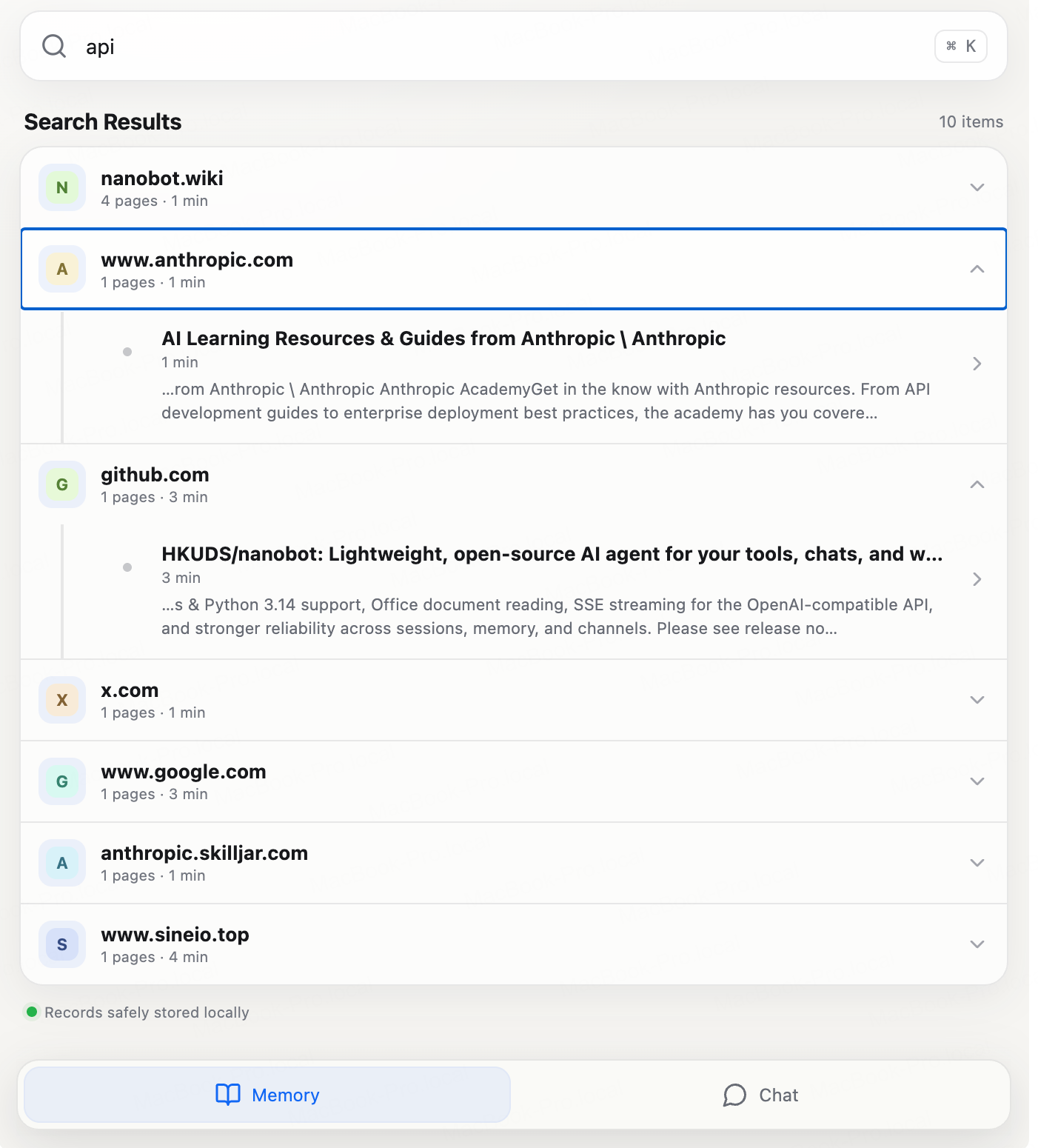Click the Search Results heading
The image size is (1038, 1148).
click(x=103, y=121)
